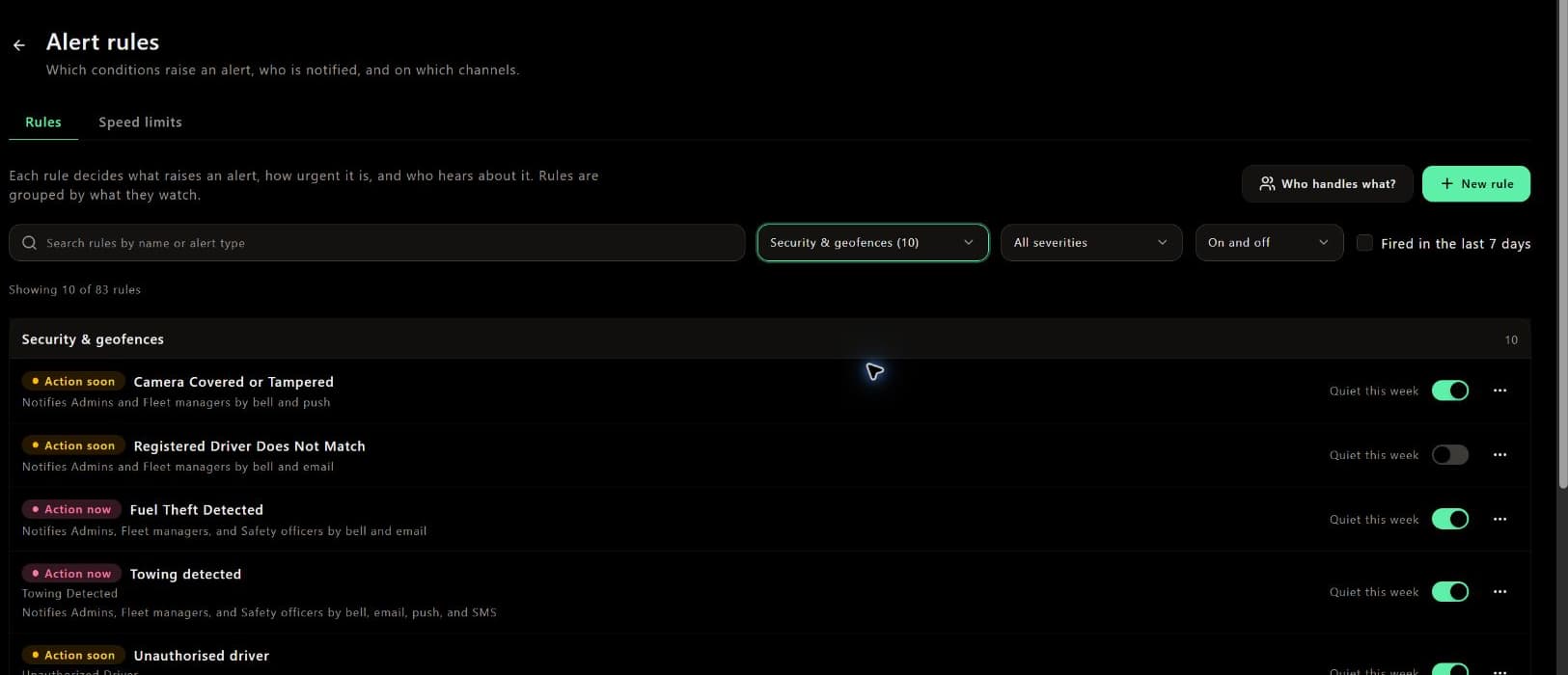Select the Rules tab
Image resolution: width=1568 pixels, height=675 pixels.
pyautogui.click(x=43, y=122)
